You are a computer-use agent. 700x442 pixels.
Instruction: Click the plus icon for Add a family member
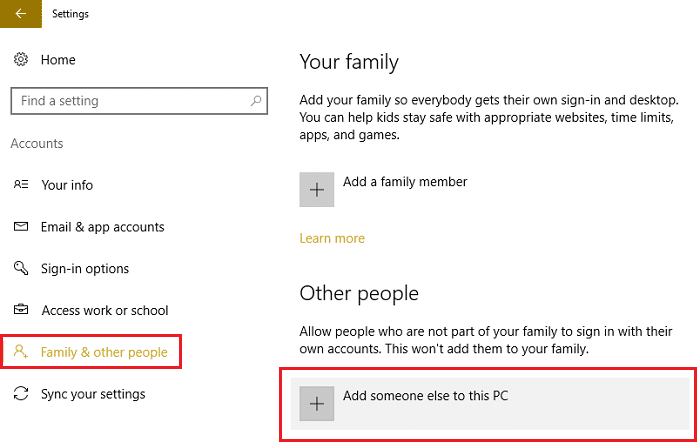click(x=317, y=189)
